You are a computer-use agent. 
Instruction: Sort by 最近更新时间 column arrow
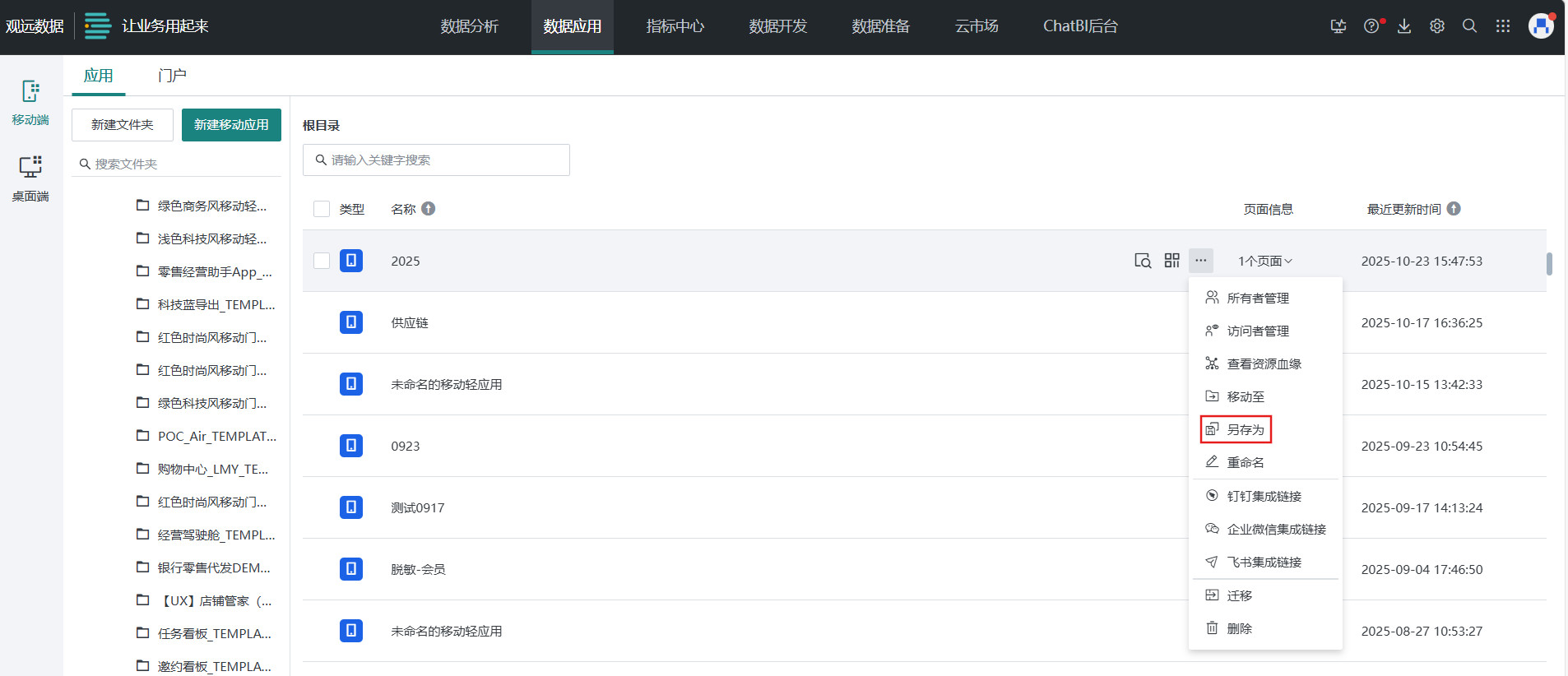(x=1454, y=209)
